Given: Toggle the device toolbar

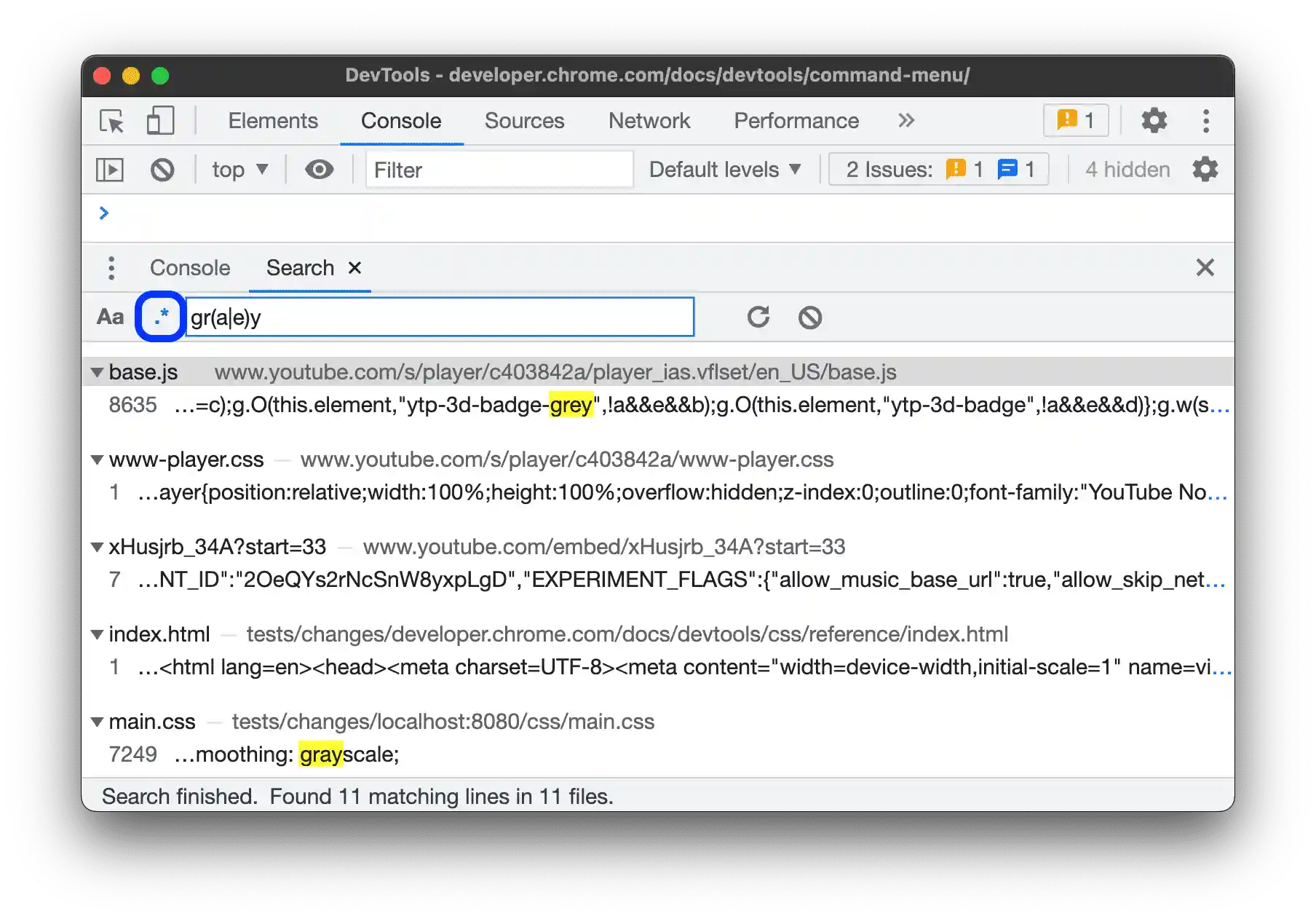Looking at the screenshot, I should (x=160, y=121).
